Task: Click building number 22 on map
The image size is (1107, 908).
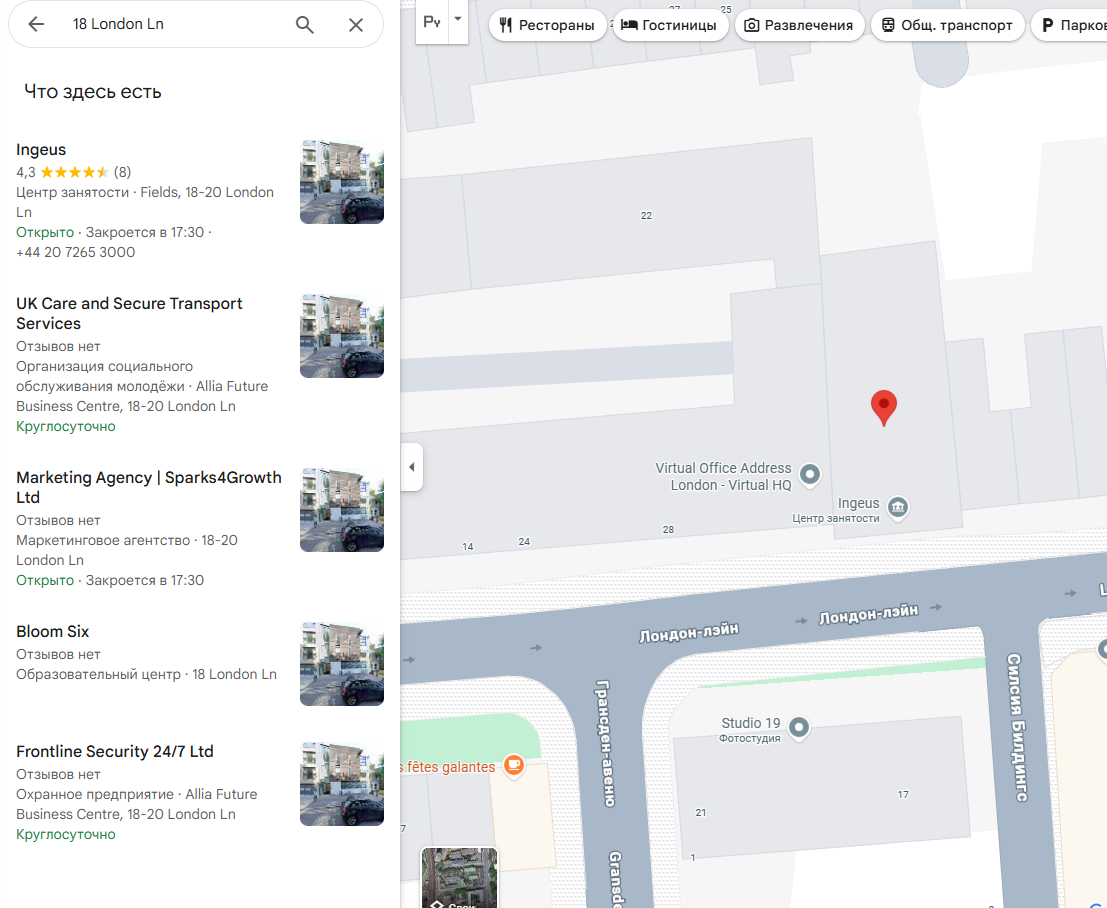Action: [x=646, y=215]
